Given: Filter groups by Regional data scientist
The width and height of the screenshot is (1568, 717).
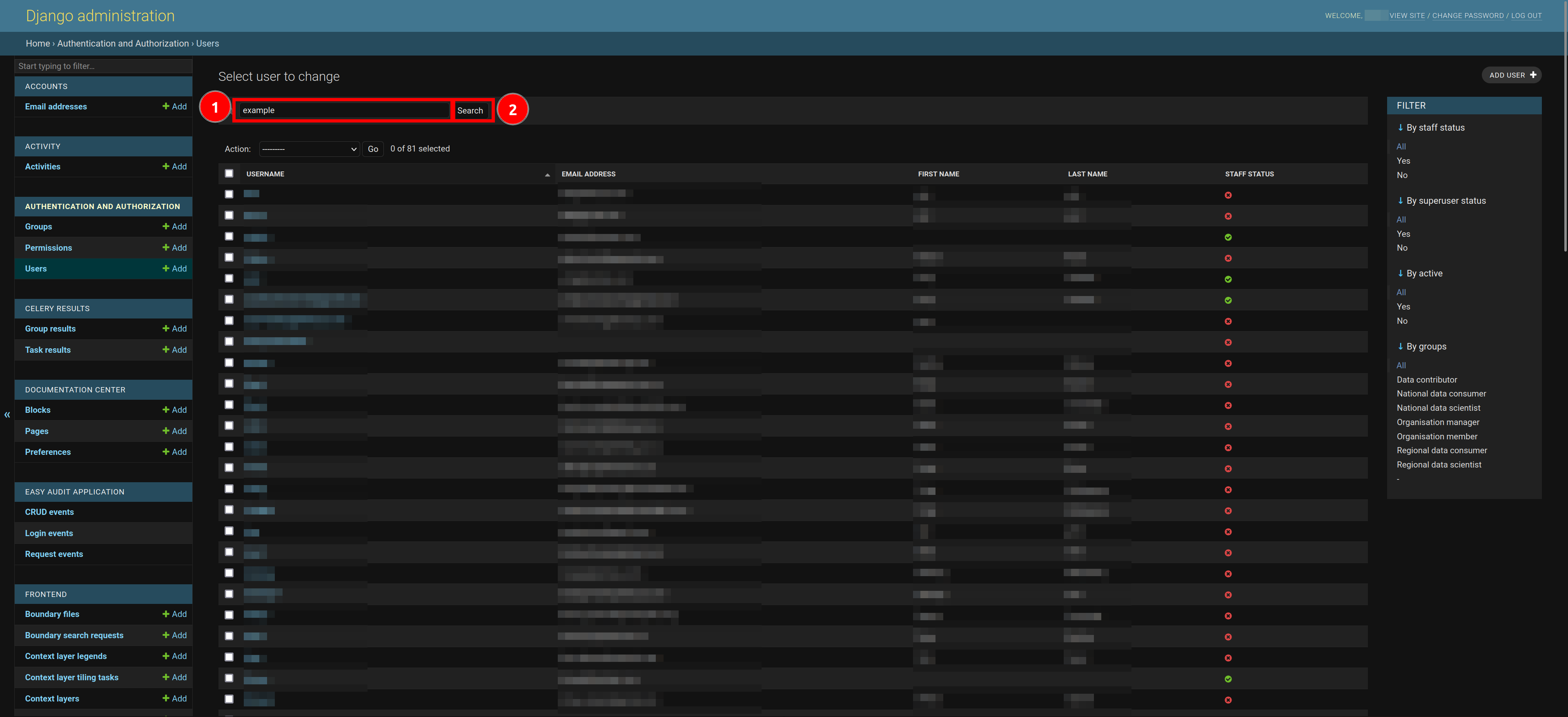Looking at the screenshot, I should pos(1439,464).
